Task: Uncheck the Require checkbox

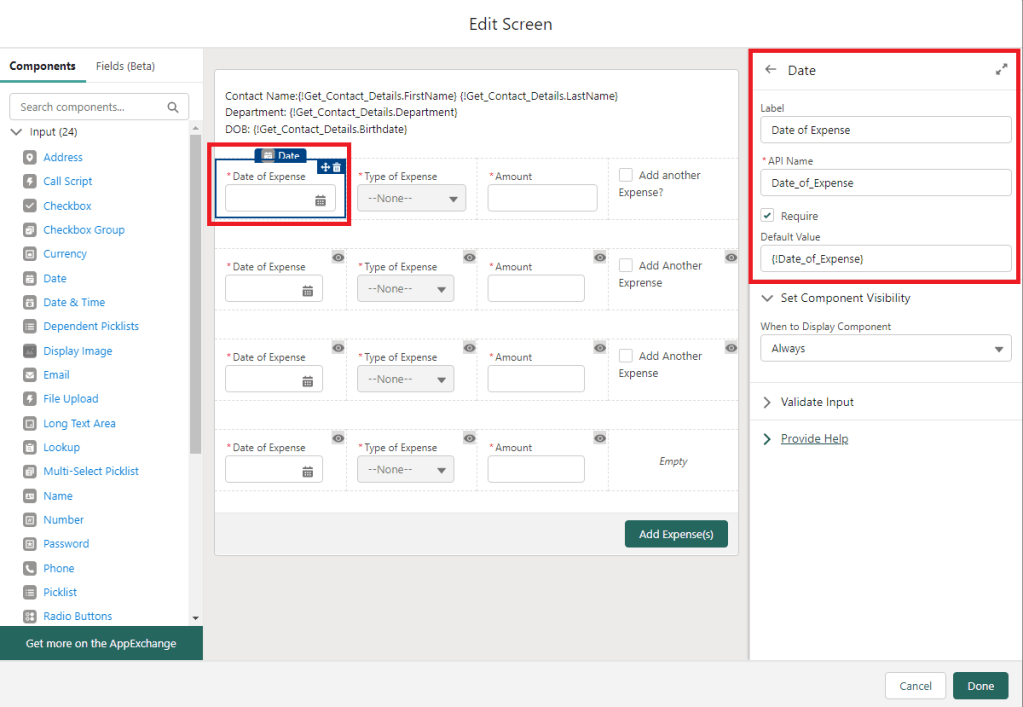Action: coord(767,215)
